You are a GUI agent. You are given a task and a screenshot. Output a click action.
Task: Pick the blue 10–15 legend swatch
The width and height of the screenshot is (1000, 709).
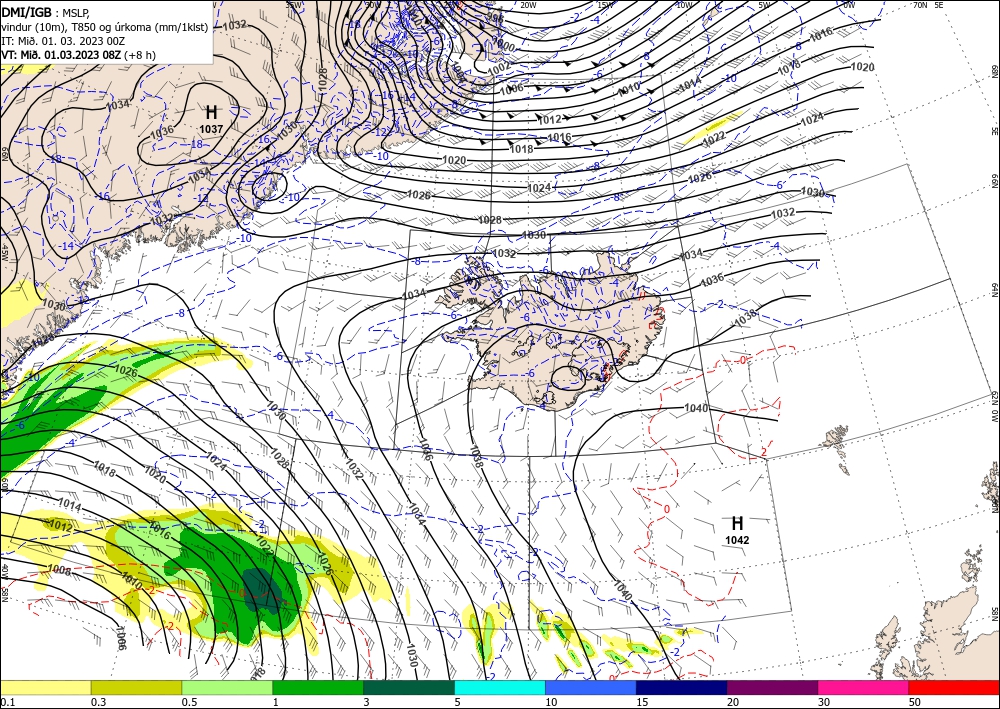pyautogui.click(x=591, y=687)
